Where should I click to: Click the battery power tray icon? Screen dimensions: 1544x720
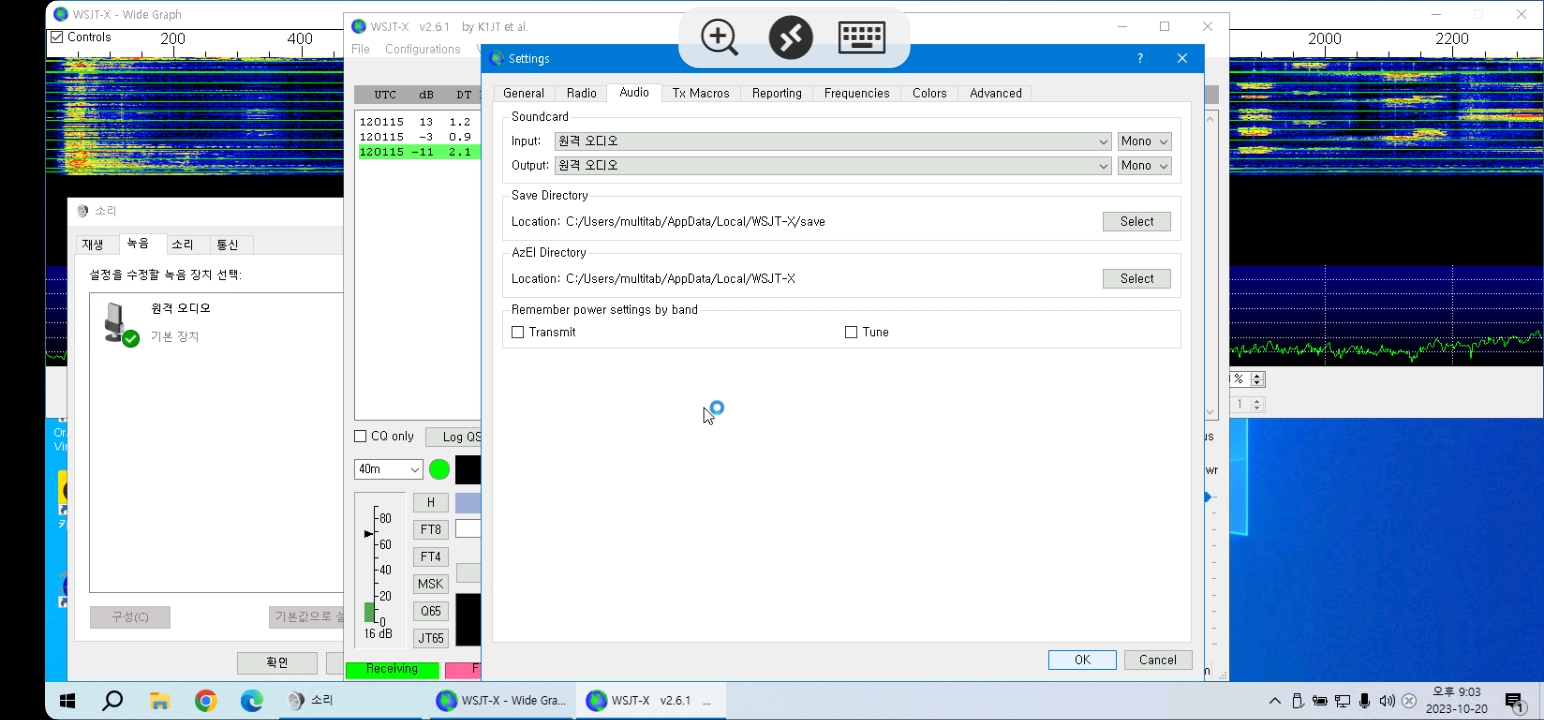tap(1320, 701)
